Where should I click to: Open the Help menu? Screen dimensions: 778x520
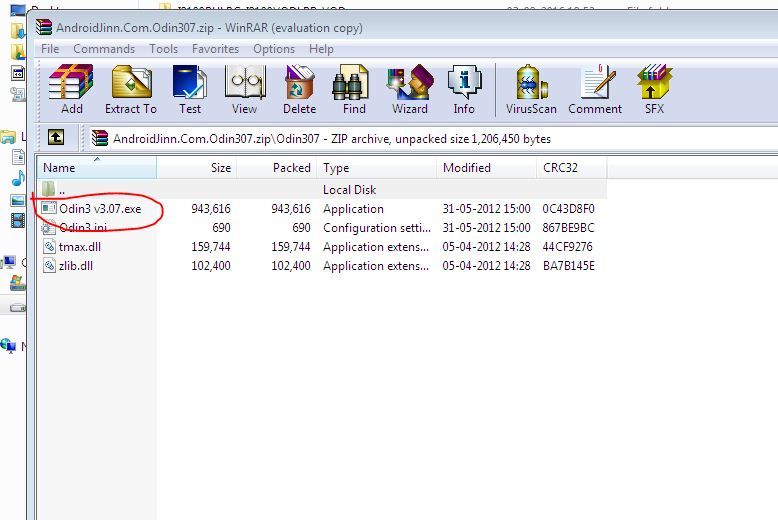tap(321, 49)
